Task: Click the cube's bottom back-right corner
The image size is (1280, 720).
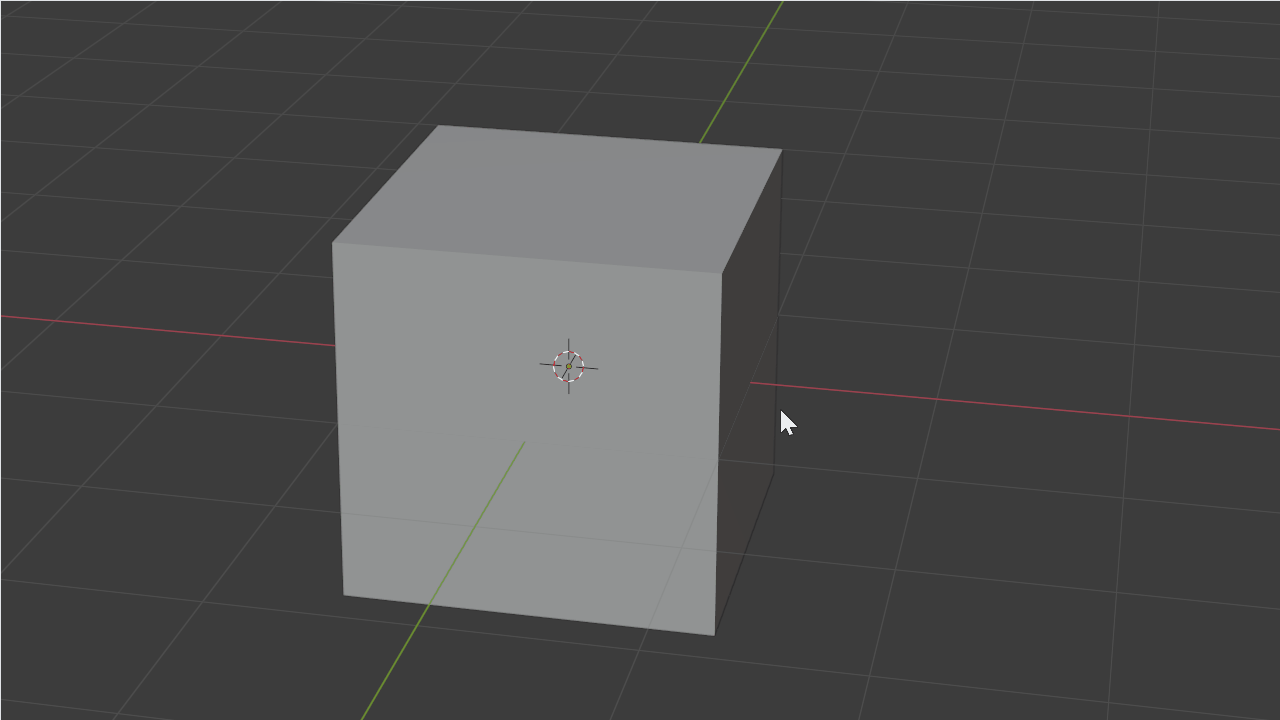Action: pos(774,470)
